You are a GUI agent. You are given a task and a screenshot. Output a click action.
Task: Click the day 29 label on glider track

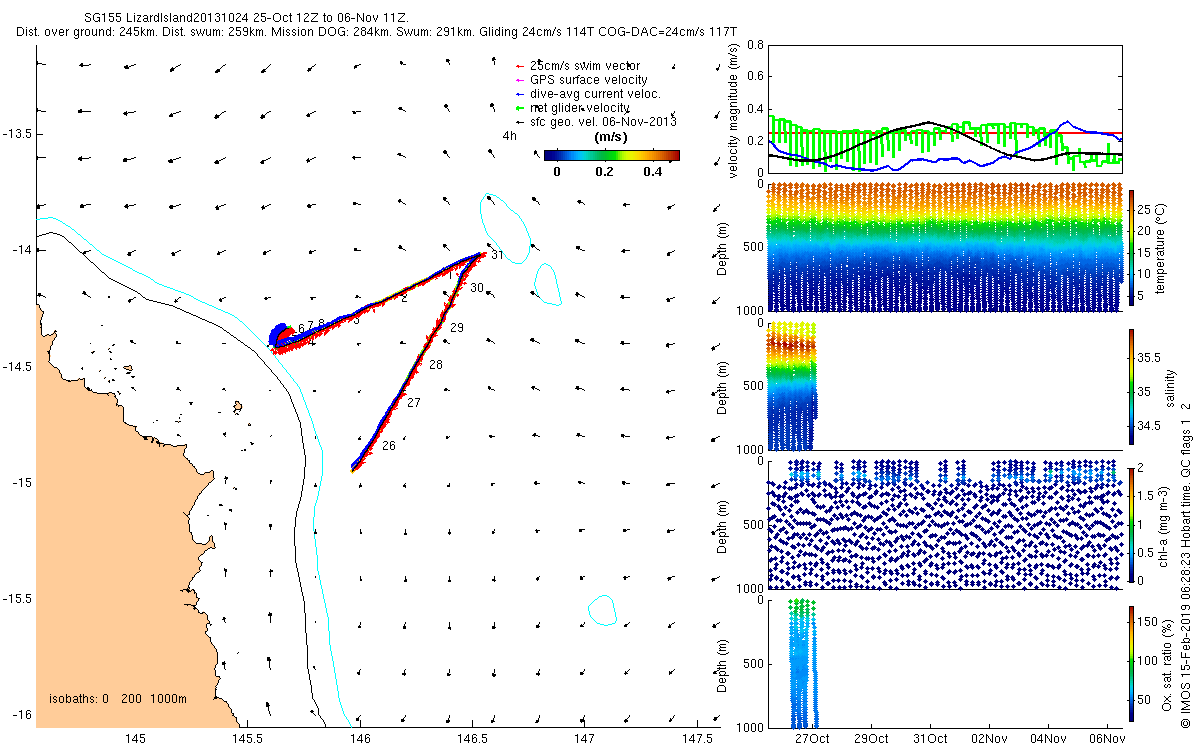457,328
